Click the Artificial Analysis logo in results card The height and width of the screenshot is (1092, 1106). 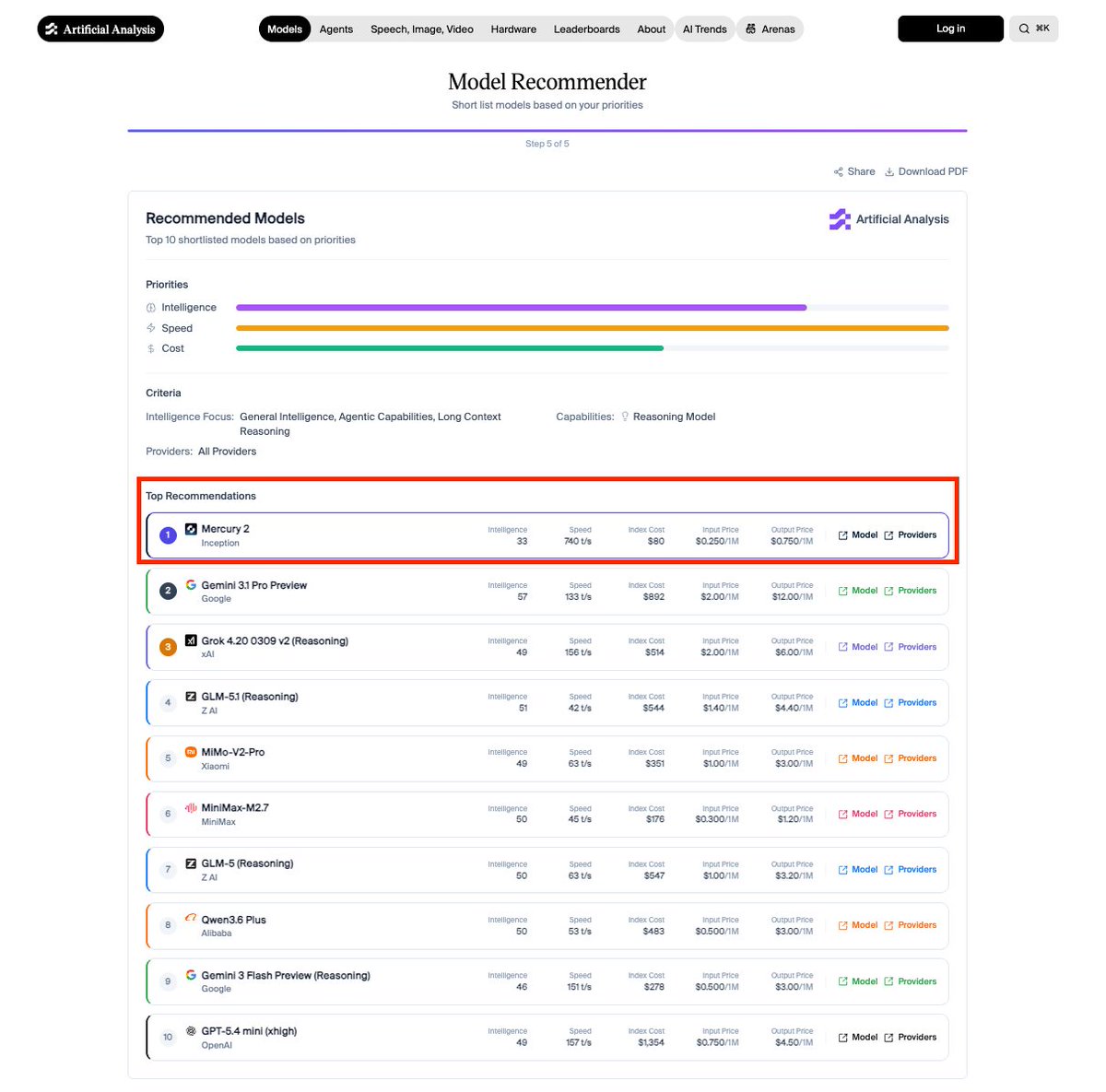[x=888, y=219]
